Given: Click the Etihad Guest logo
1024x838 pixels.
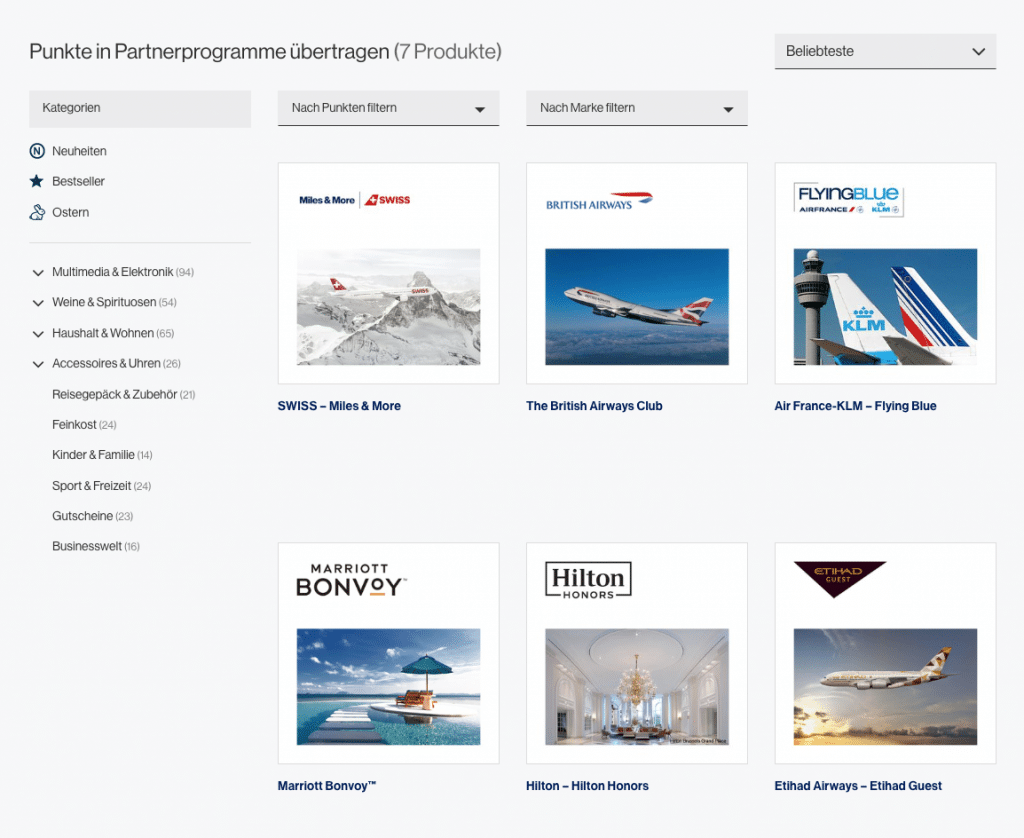Looking at the screenshot, I should coord(839,579).
